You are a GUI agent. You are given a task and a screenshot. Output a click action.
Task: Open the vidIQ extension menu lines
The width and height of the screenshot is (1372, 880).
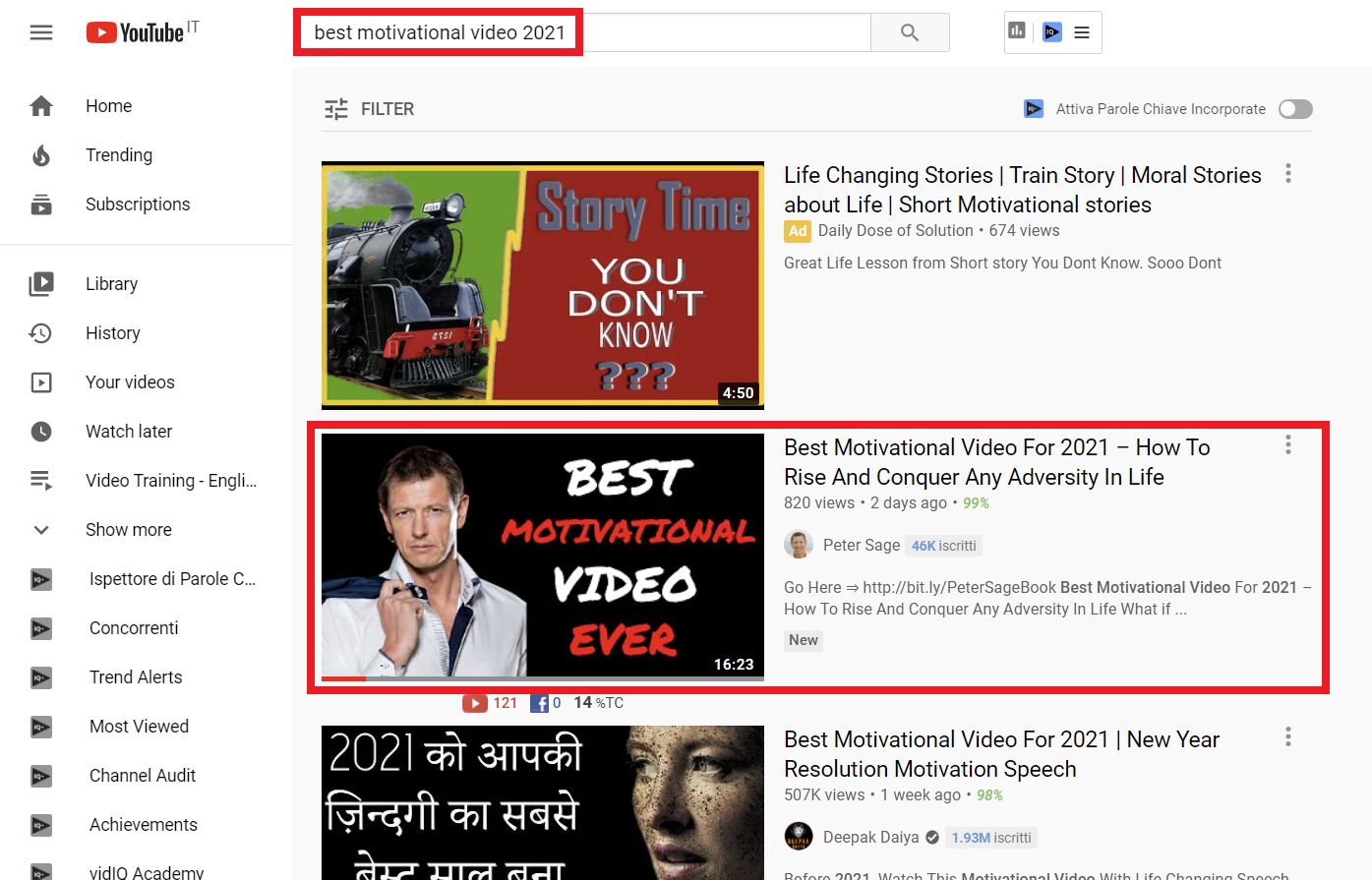coord(1082,32)
